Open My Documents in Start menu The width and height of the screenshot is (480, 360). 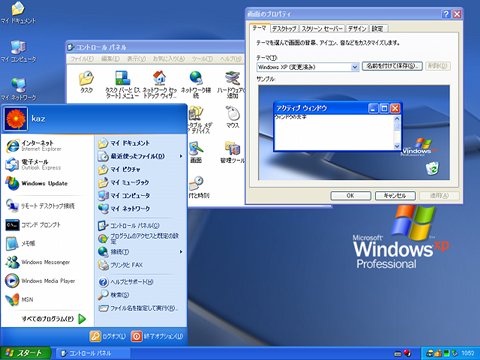[124, 143]
